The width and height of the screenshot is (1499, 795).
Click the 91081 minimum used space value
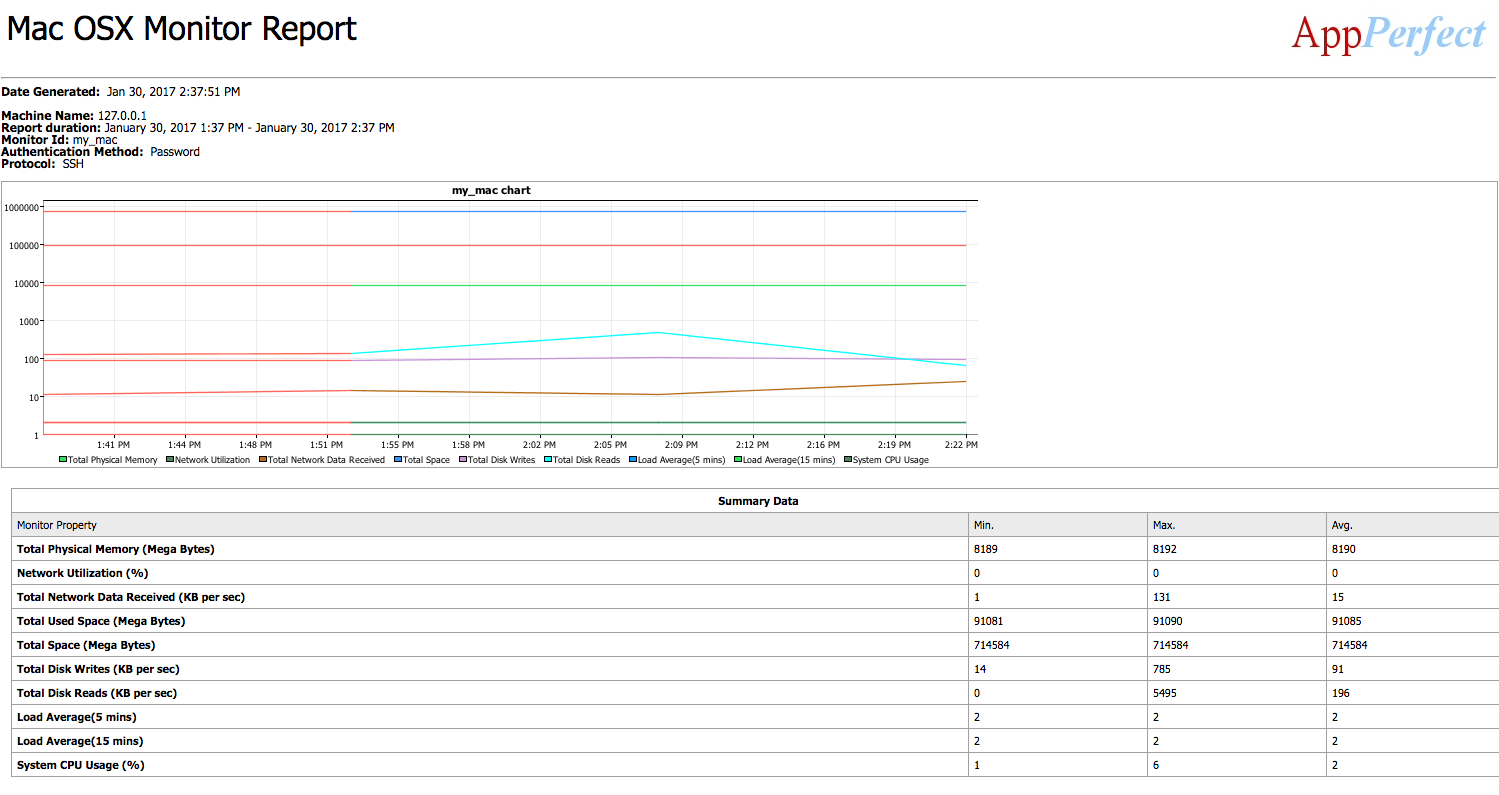coord(989,621)
